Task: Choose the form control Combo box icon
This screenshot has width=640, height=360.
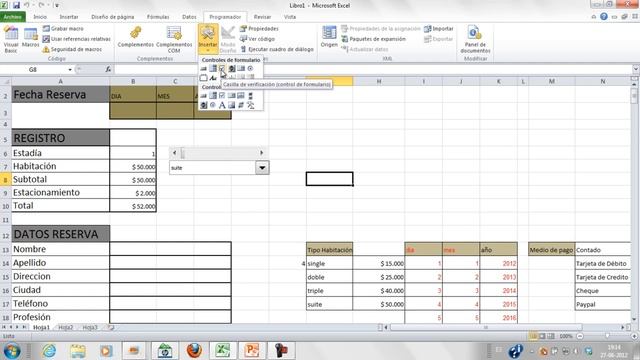Action: (x=213, y=69)
